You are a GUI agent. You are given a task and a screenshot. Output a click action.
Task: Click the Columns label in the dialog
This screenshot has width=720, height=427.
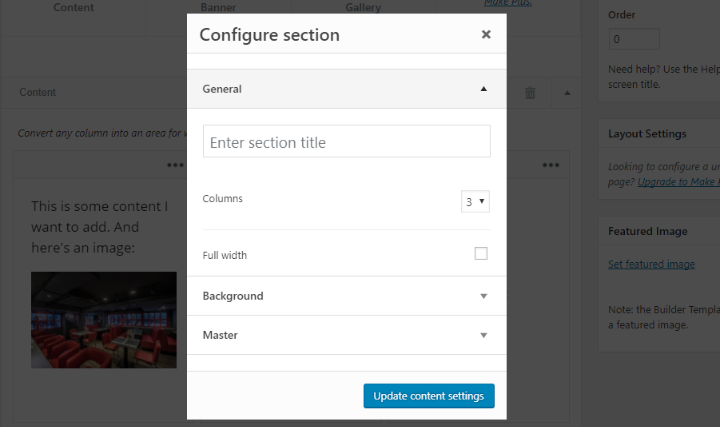222,199
